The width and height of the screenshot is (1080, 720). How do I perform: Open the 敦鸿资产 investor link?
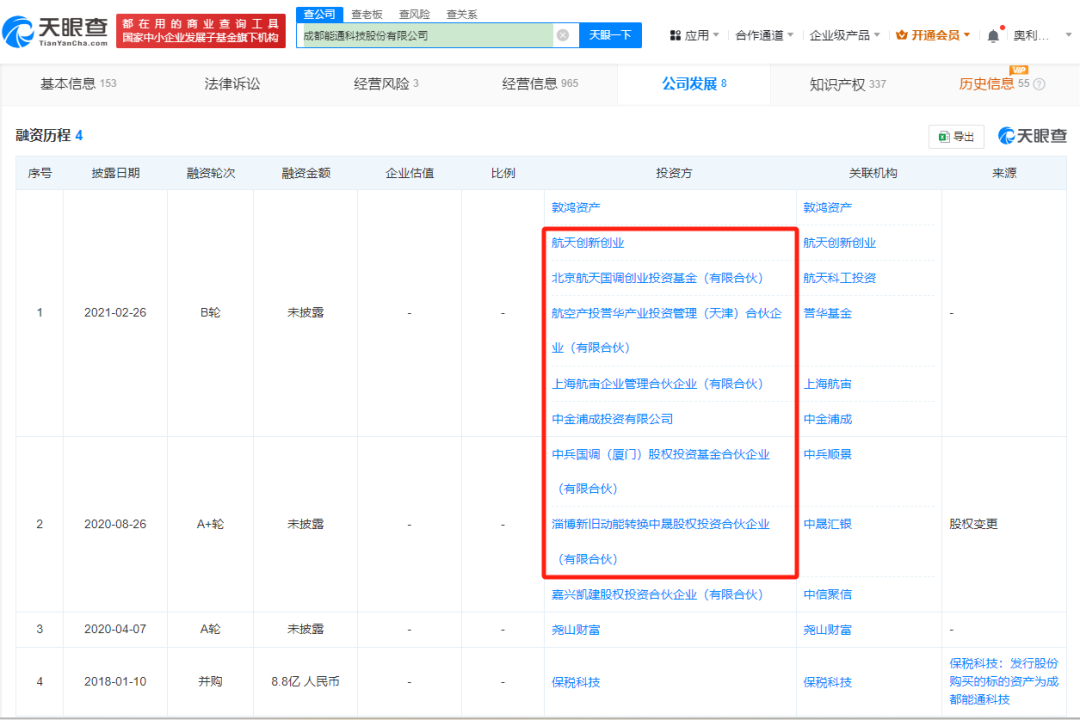pyautogui.click(x=576, y=208)
